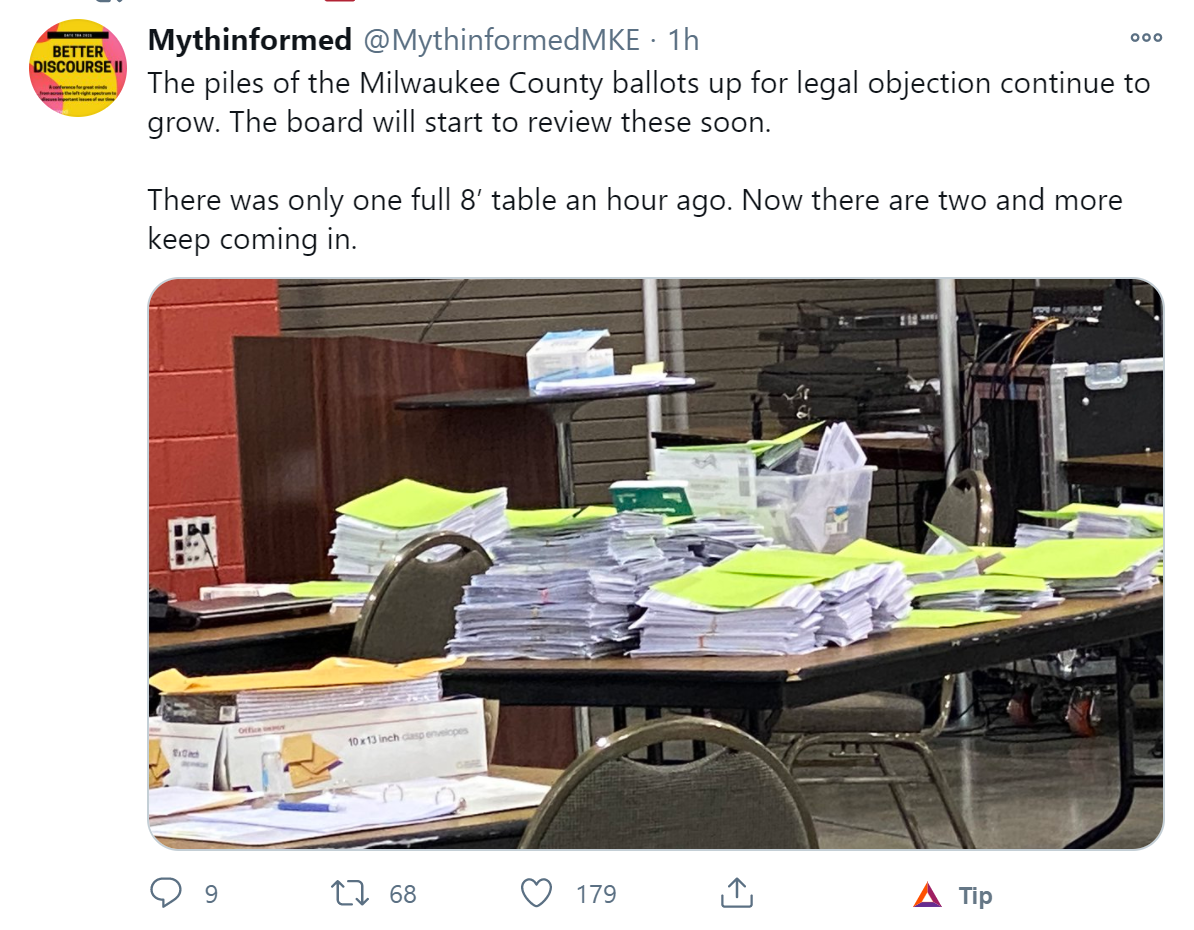Click the 'only one full 8′ table' paragraph
Screen dimensions: 1194x930
tap(635, 219)
